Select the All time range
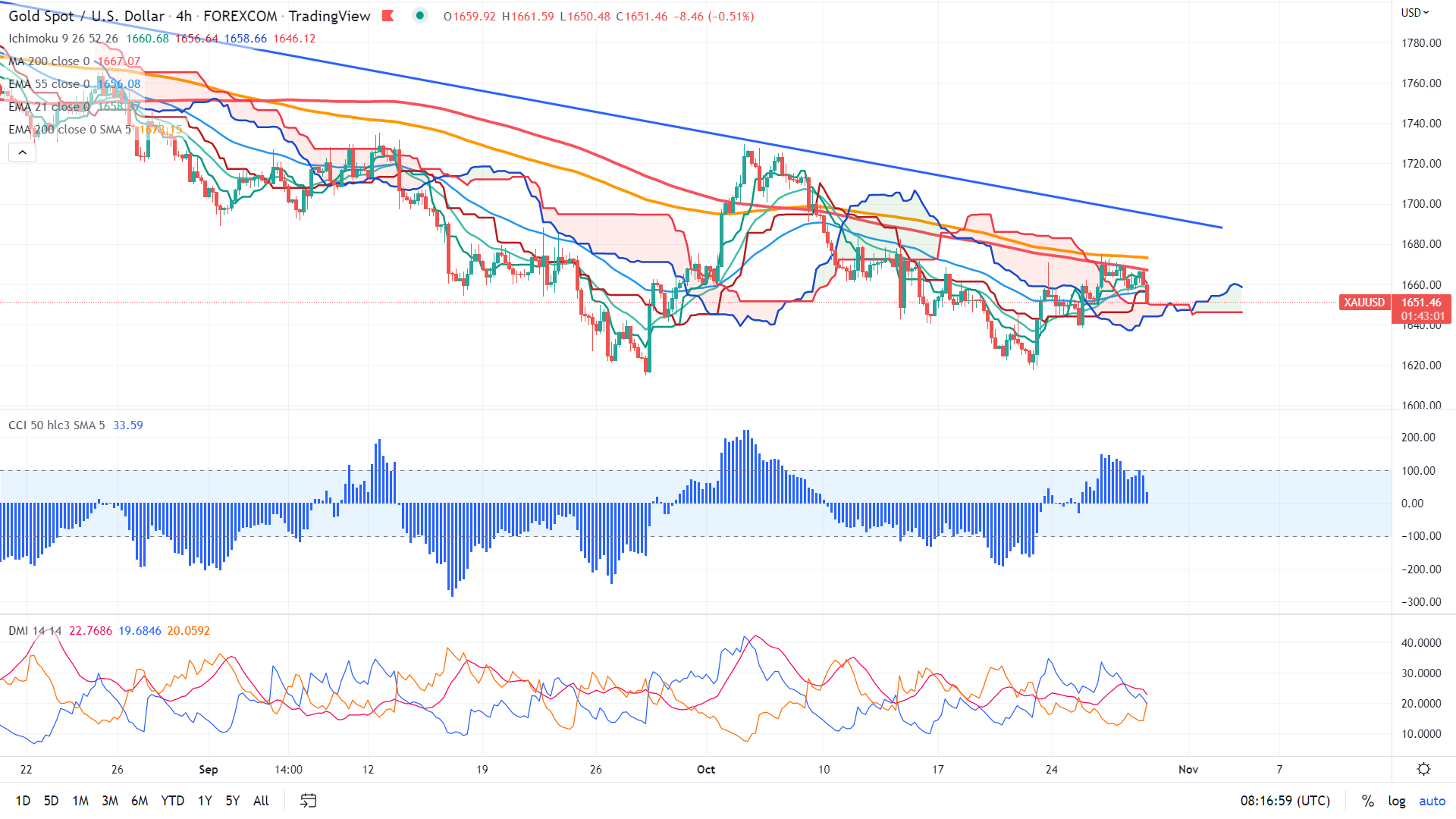The width and height of the screenshot is (1456, 819). [x=261, y=801]
